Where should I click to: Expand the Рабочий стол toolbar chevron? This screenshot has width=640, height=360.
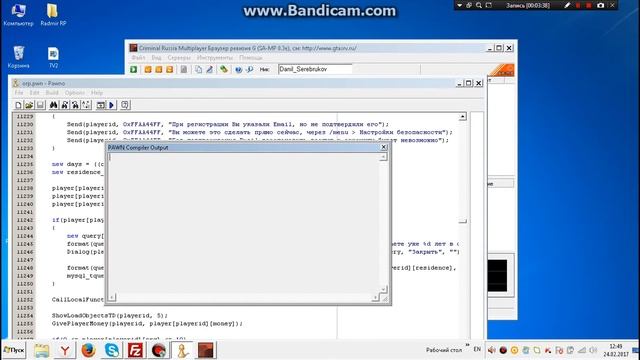coord(467,345)
